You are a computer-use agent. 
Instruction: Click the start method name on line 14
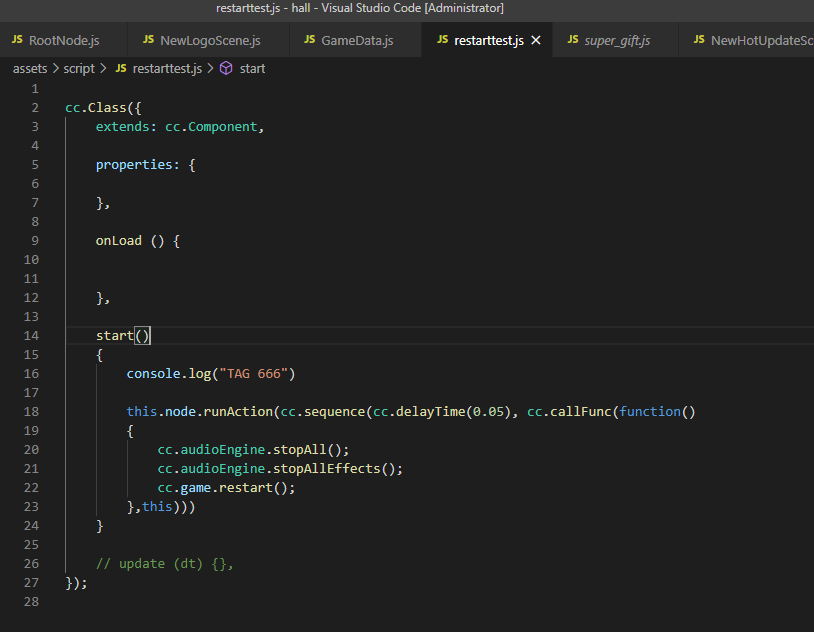click(x=115, y=335)
